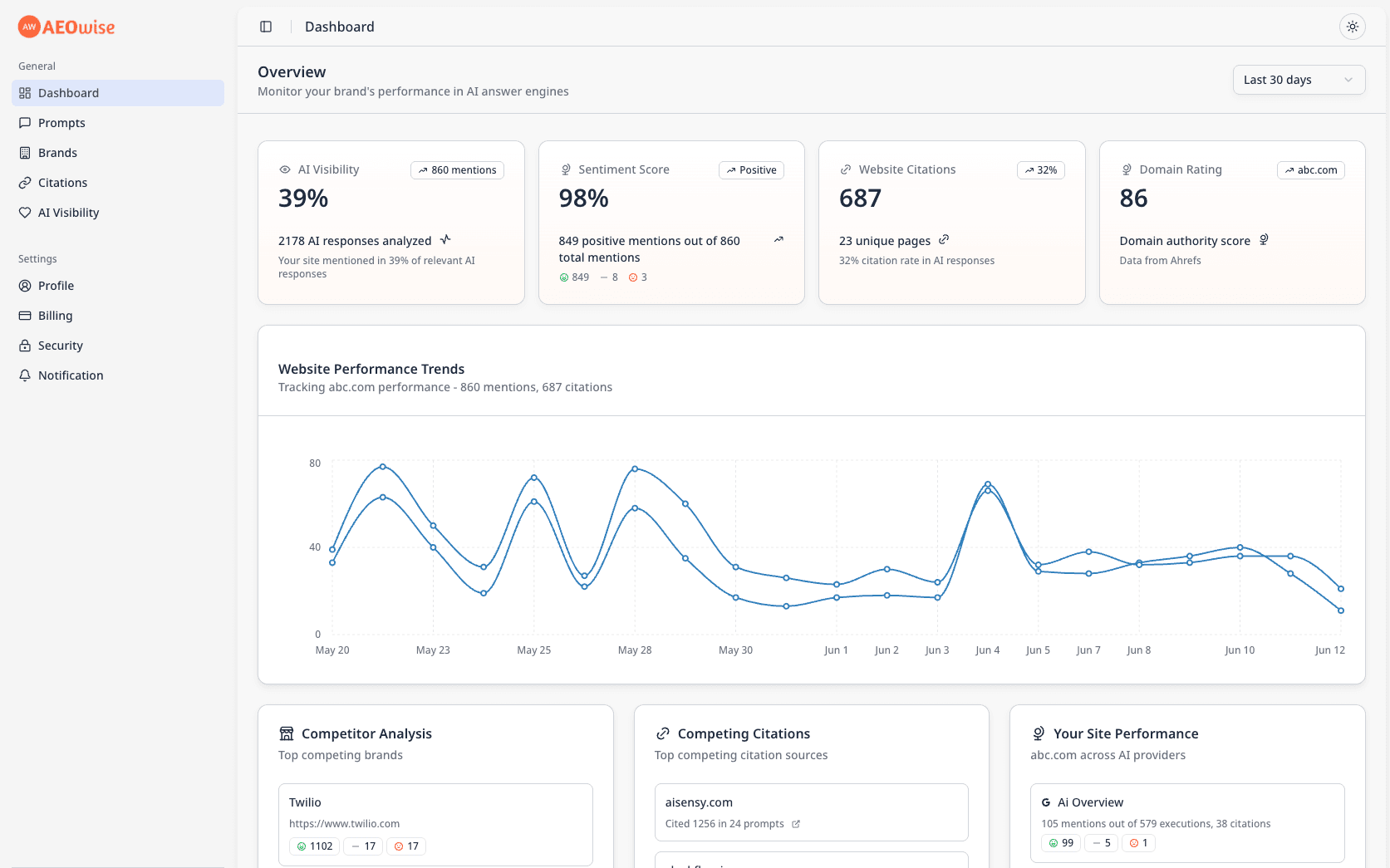The image size is (1390, 868).
Task: Click the abc.com badge on Domain Rating
Action: point(1310,170)
